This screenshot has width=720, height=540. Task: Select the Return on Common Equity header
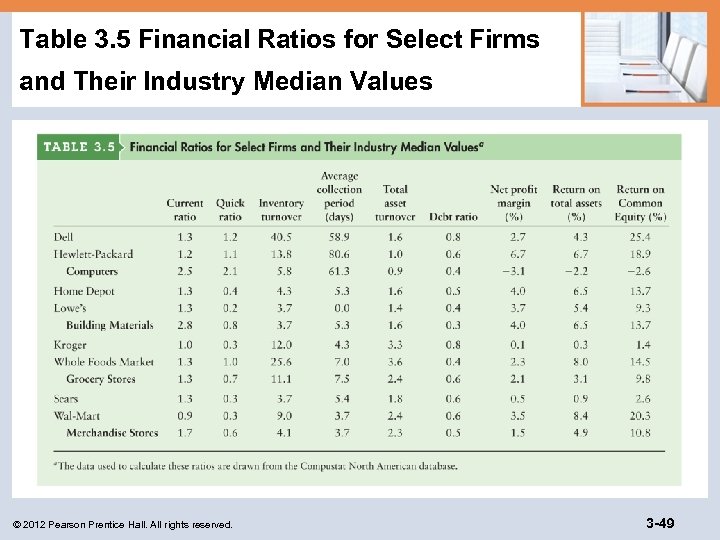click(640, 202)
